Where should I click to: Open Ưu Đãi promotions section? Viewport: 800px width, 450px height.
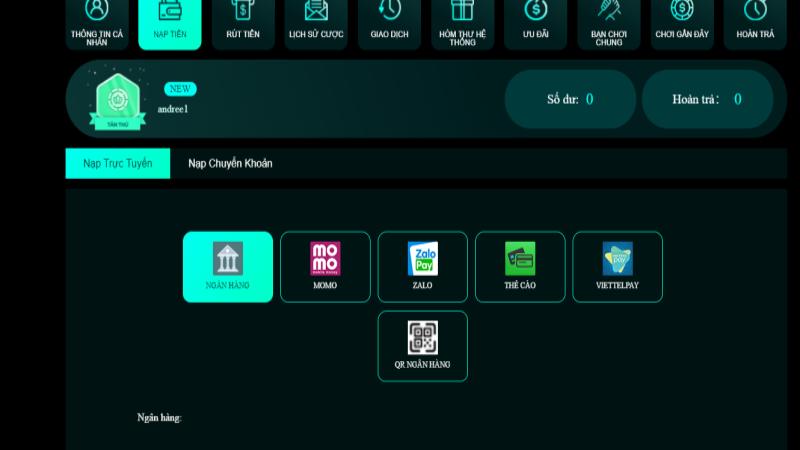[536, 24]
